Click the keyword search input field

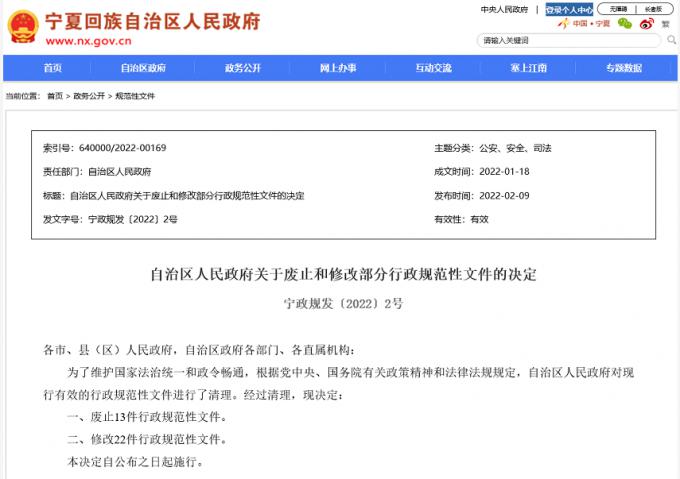[x=569, y=40]
